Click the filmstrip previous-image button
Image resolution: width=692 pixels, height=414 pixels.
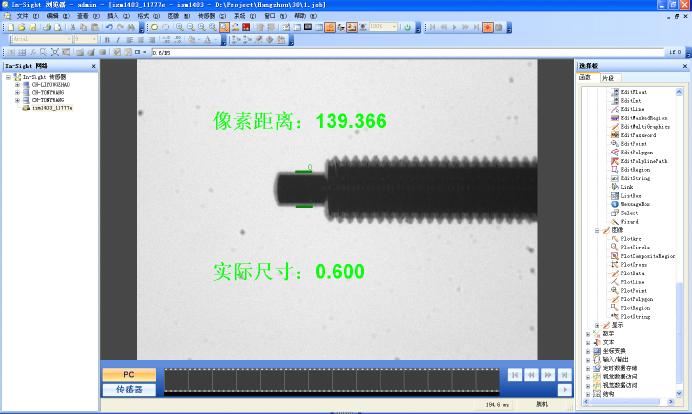point(531,375)
